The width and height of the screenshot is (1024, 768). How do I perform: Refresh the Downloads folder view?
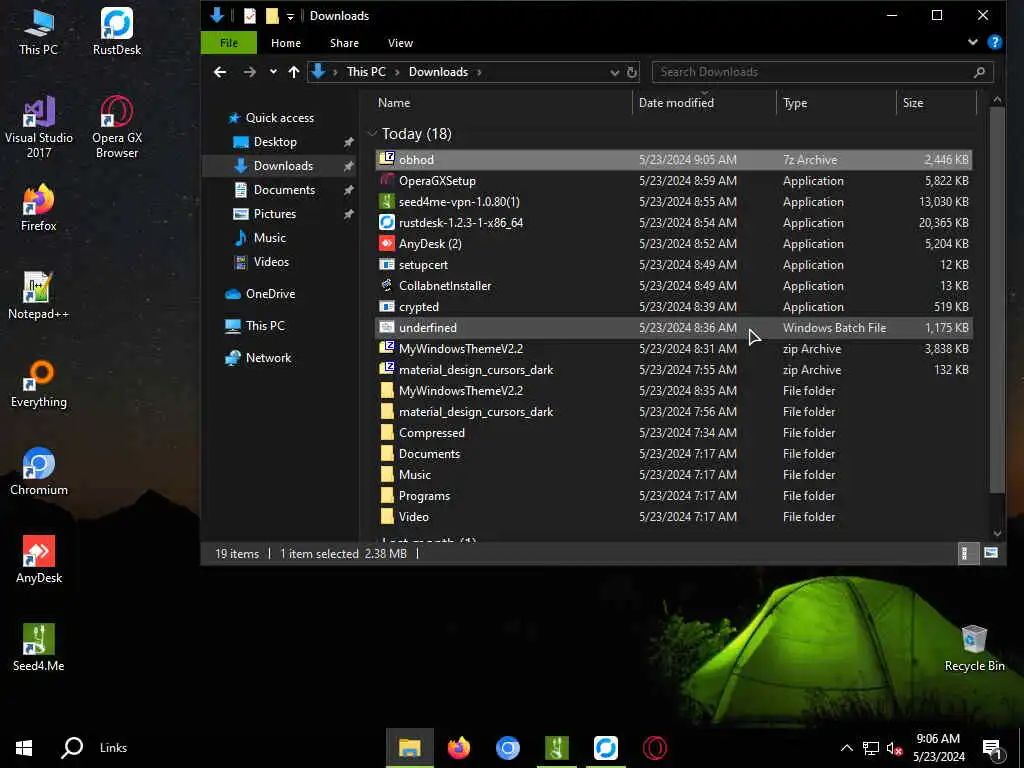(x=632, y=72)
